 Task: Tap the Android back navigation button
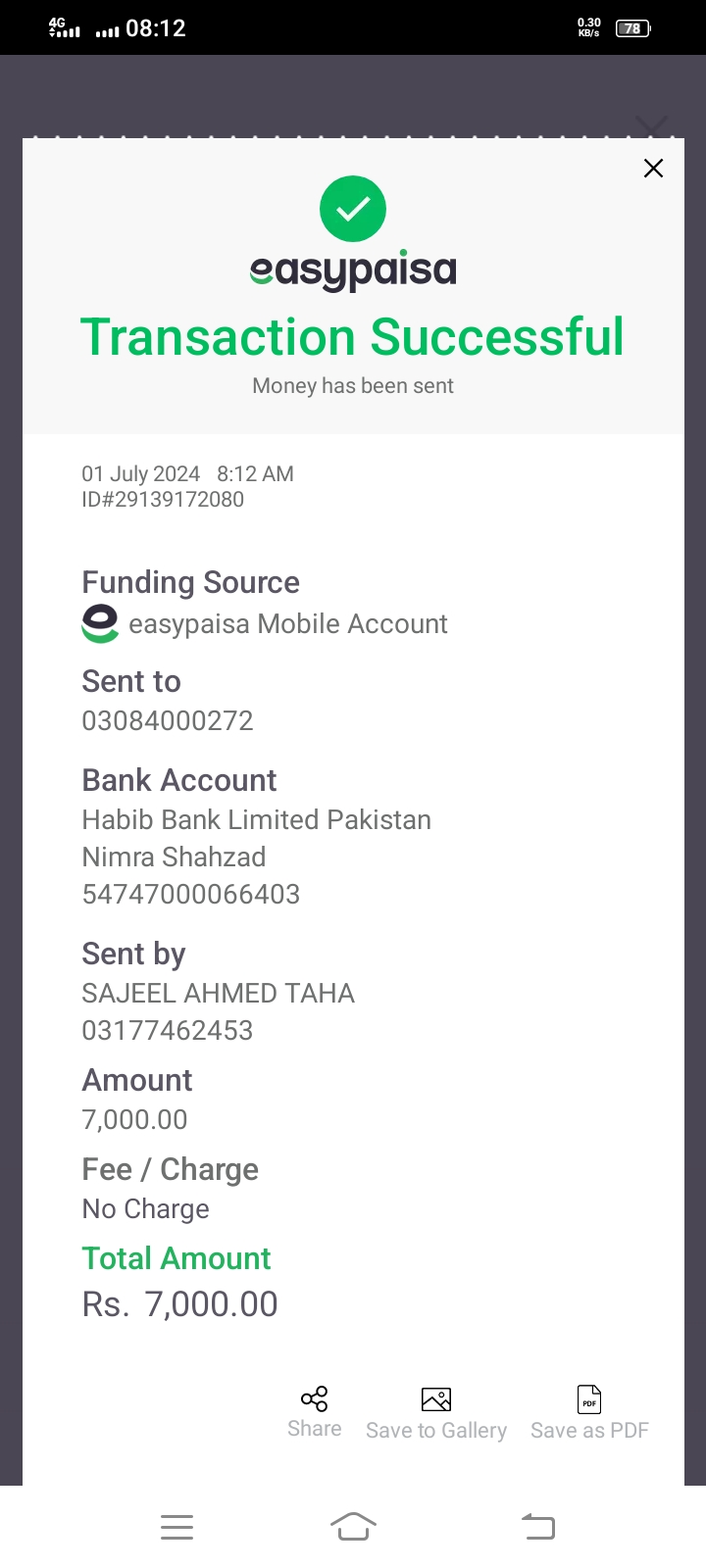tap(537, 1527)
